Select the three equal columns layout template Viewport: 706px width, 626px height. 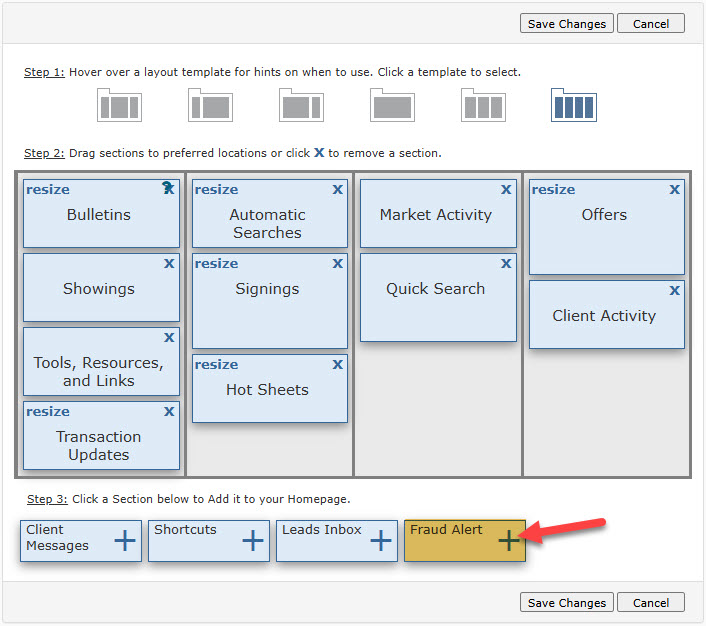click(x=483, y=105)
